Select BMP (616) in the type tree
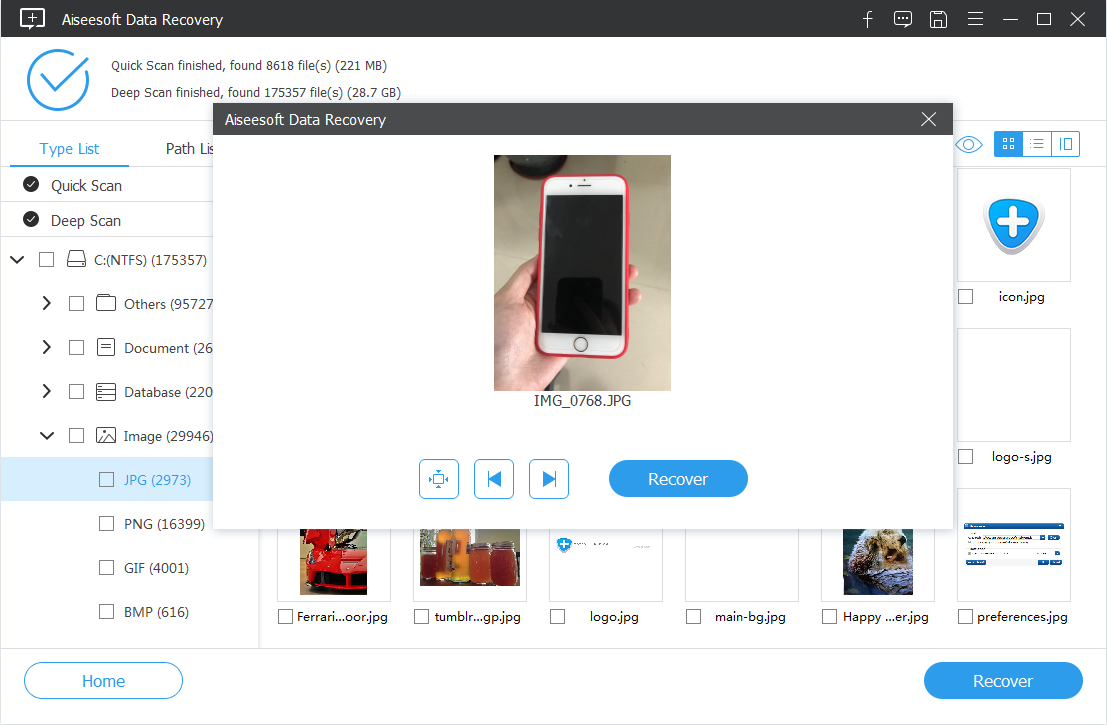This screenshot has height=725, width=1107. tap(157, 611)
